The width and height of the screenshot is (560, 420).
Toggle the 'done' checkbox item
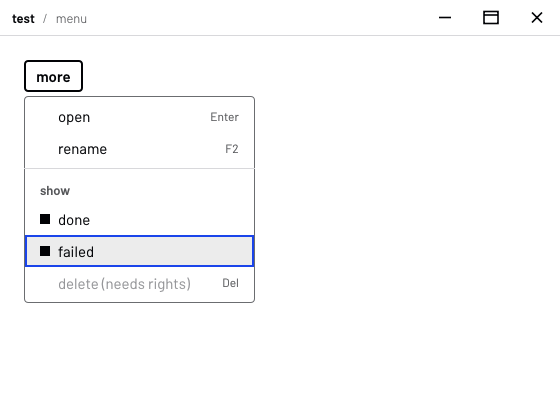[139, 220]
